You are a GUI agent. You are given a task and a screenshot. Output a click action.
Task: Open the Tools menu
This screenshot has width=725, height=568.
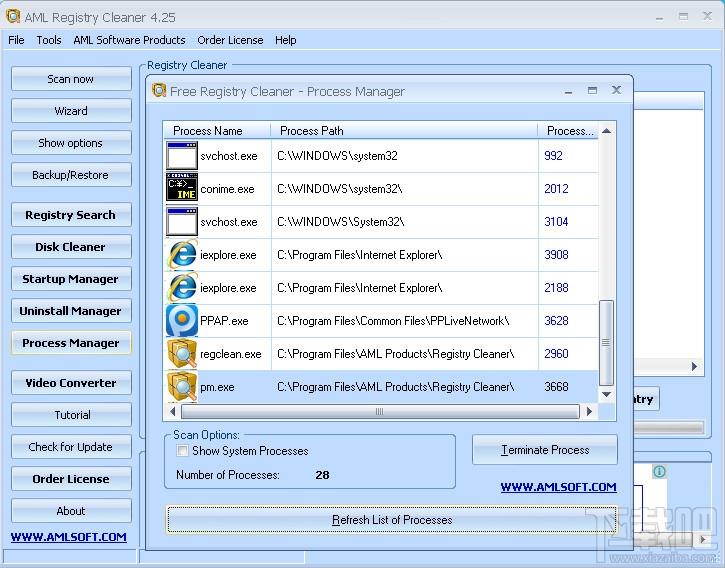pyautogui.click(x=49, y=40)
